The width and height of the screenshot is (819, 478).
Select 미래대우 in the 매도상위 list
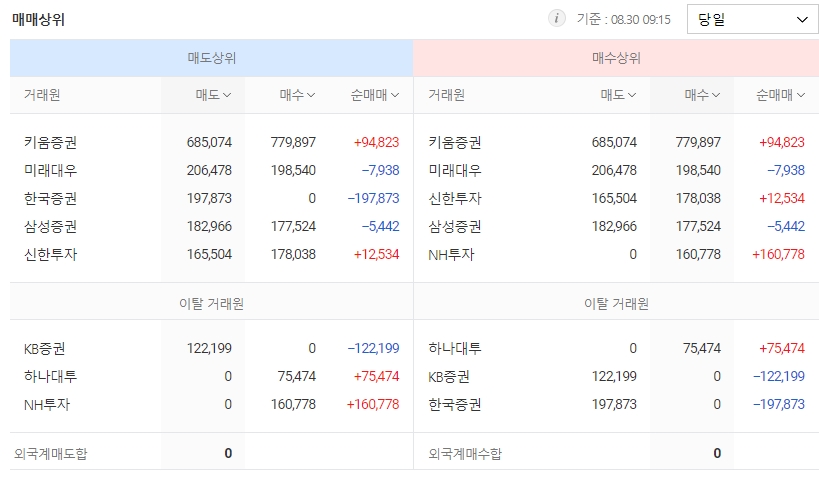pos(50,170)
